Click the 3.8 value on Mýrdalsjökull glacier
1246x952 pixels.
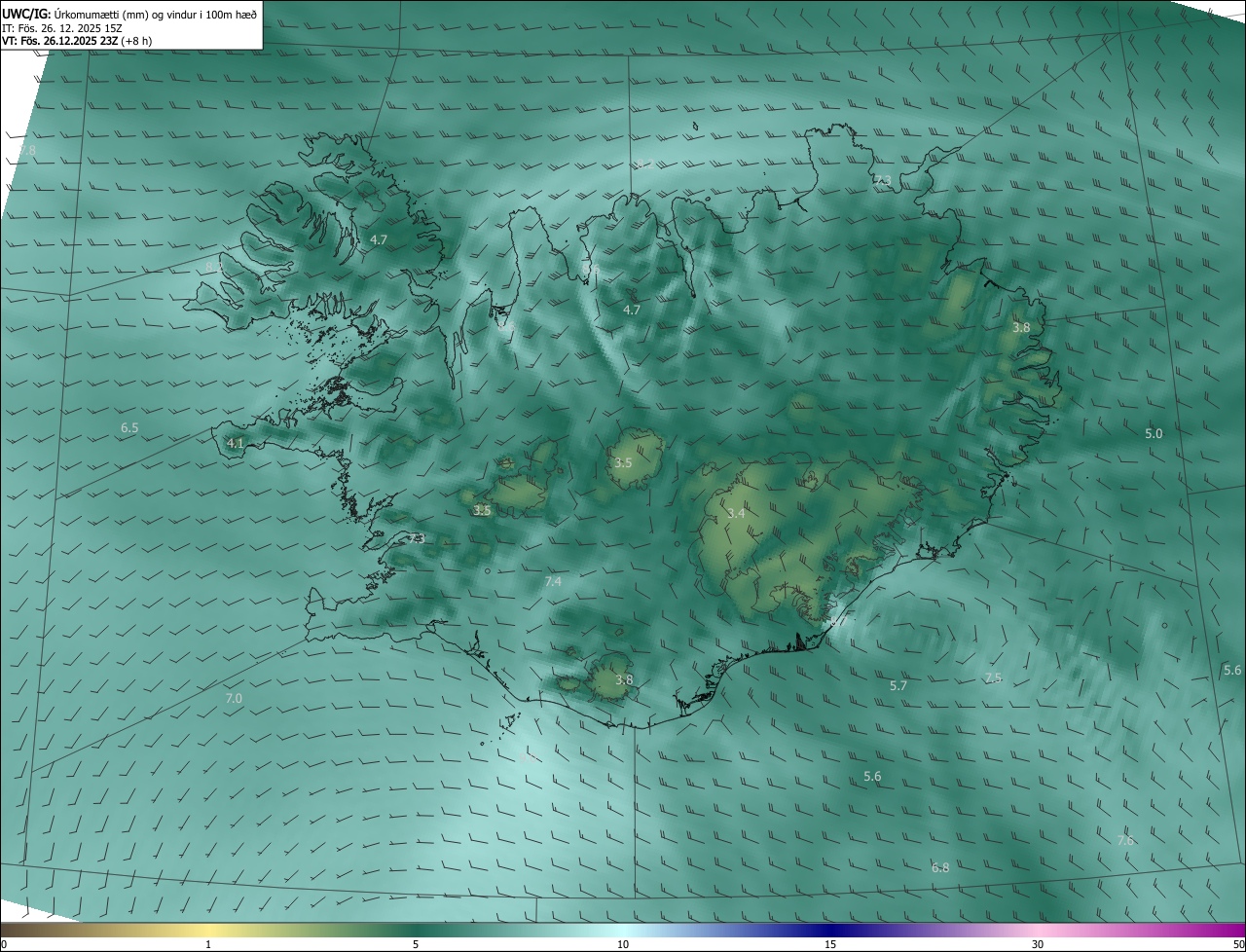click(624, 679)
